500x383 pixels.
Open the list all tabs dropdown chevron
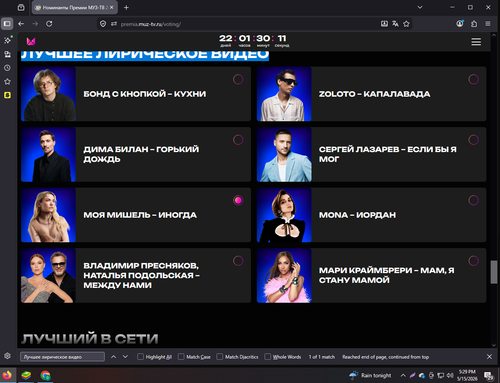point(420,7)
